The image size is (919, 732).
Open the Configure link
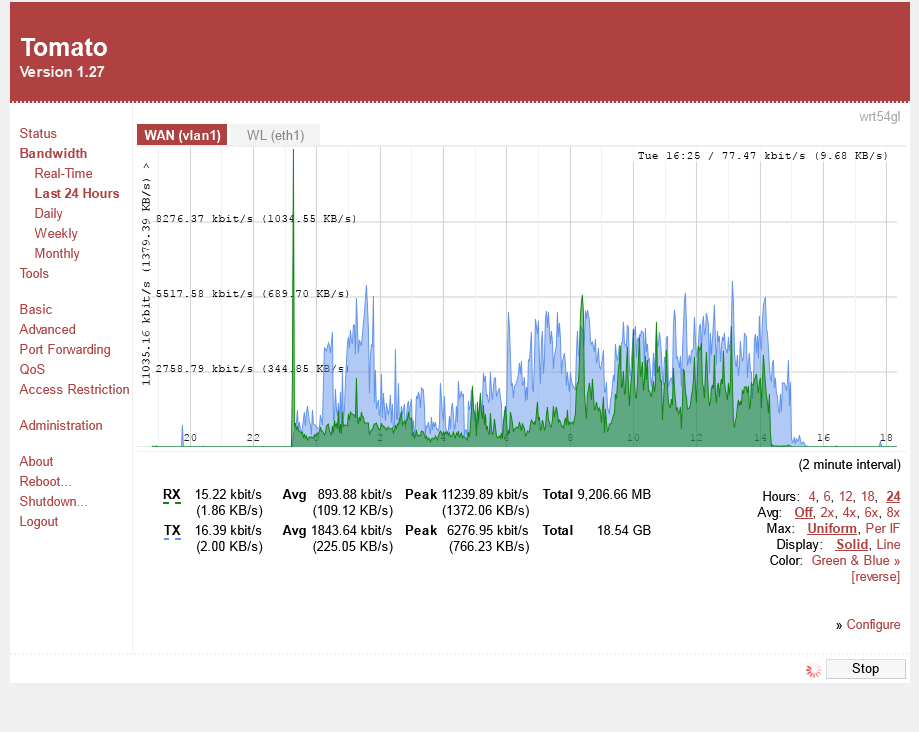873,625
